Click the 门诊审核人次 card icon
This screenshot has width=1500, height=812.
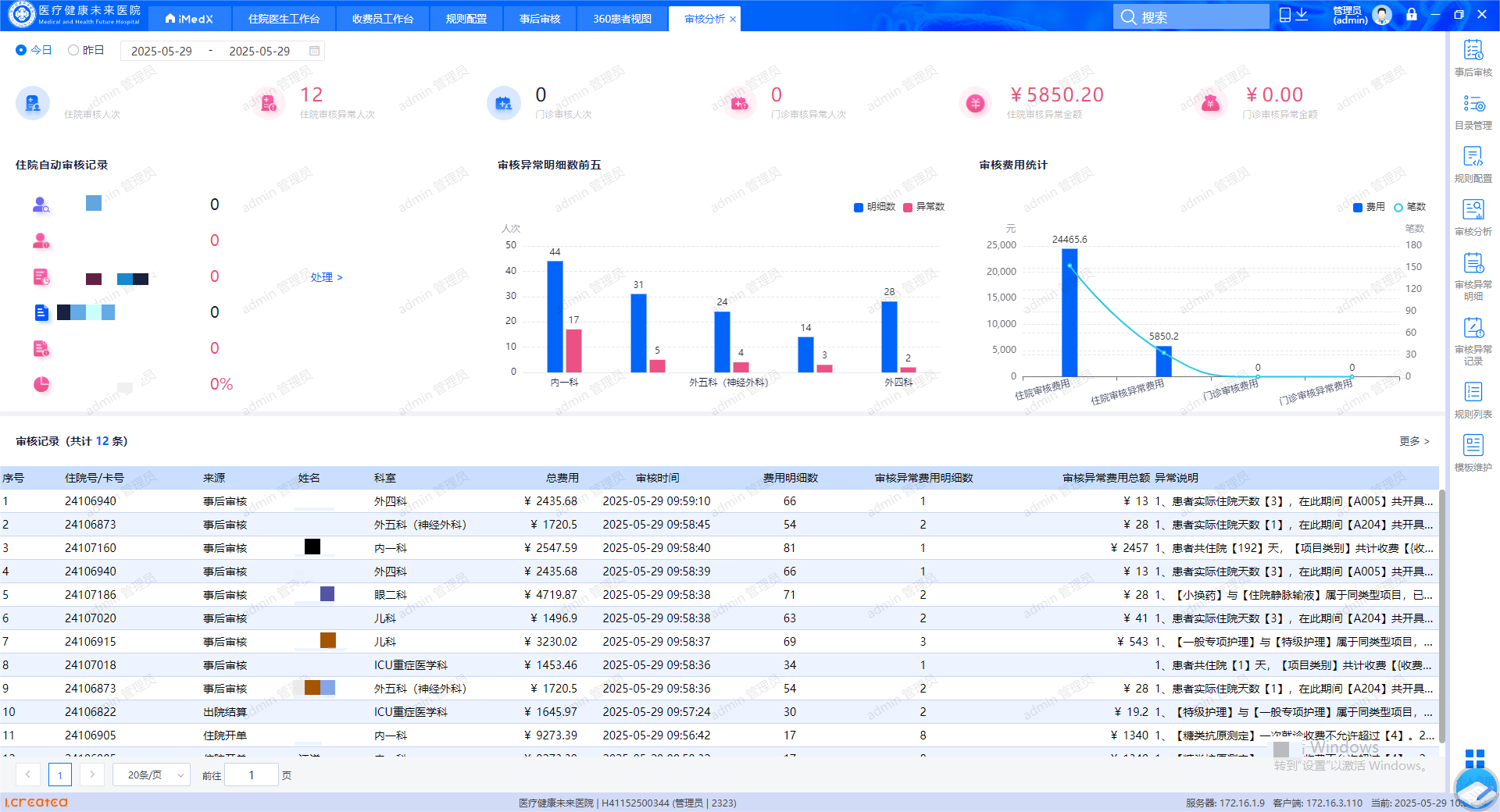(x=504, y=103)
